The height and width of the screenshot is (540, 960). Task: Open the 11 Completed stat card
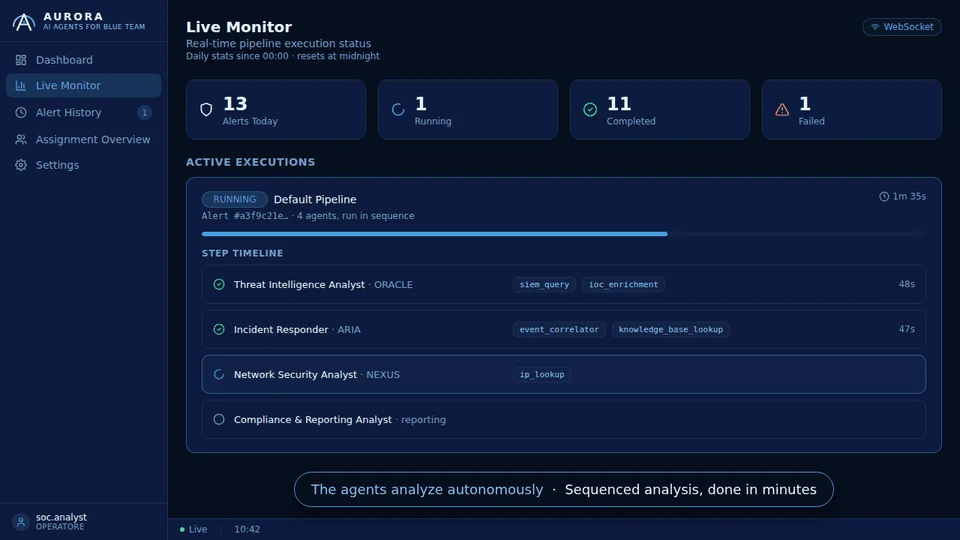point(660,110)
